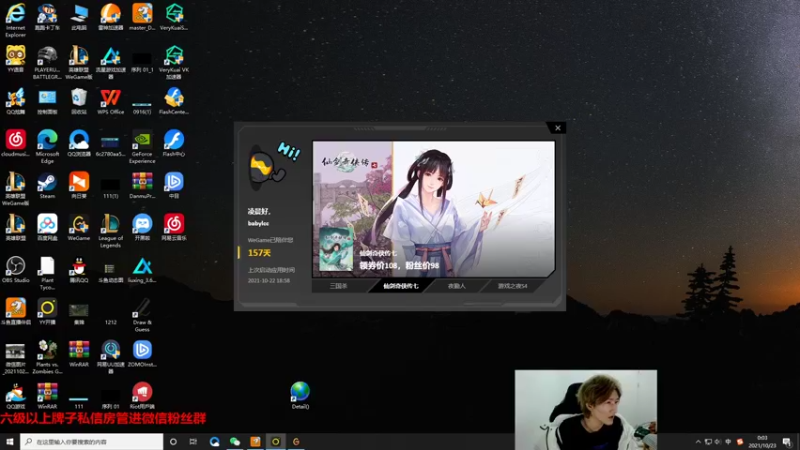Open the Draw & Guess shortcut
Viewport: 800px width, 450px height.
coord(142,315)
